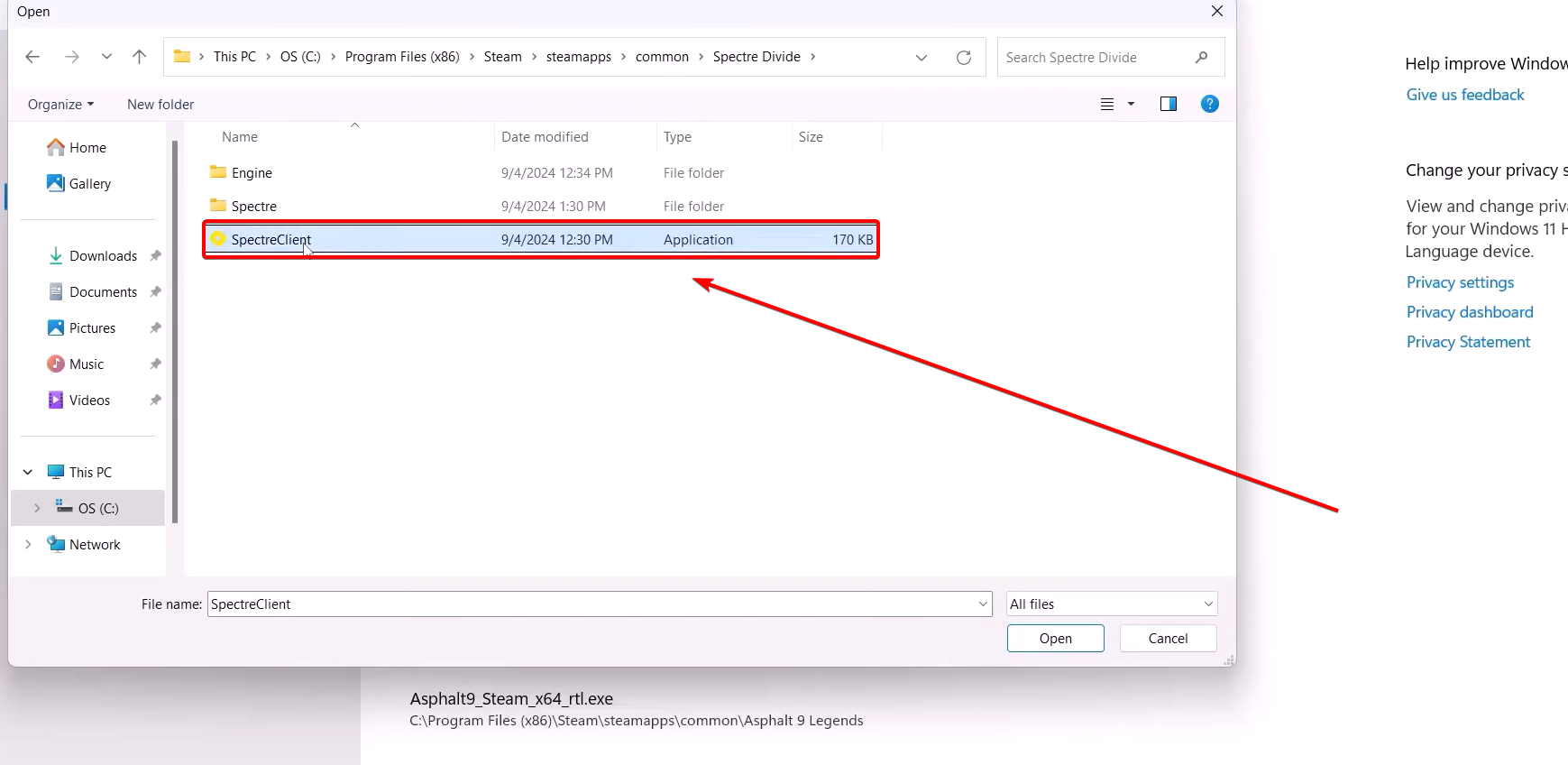Select the SpectreClient application file
Viewport: 1568px width, 765px height.
tap(541, 239)
